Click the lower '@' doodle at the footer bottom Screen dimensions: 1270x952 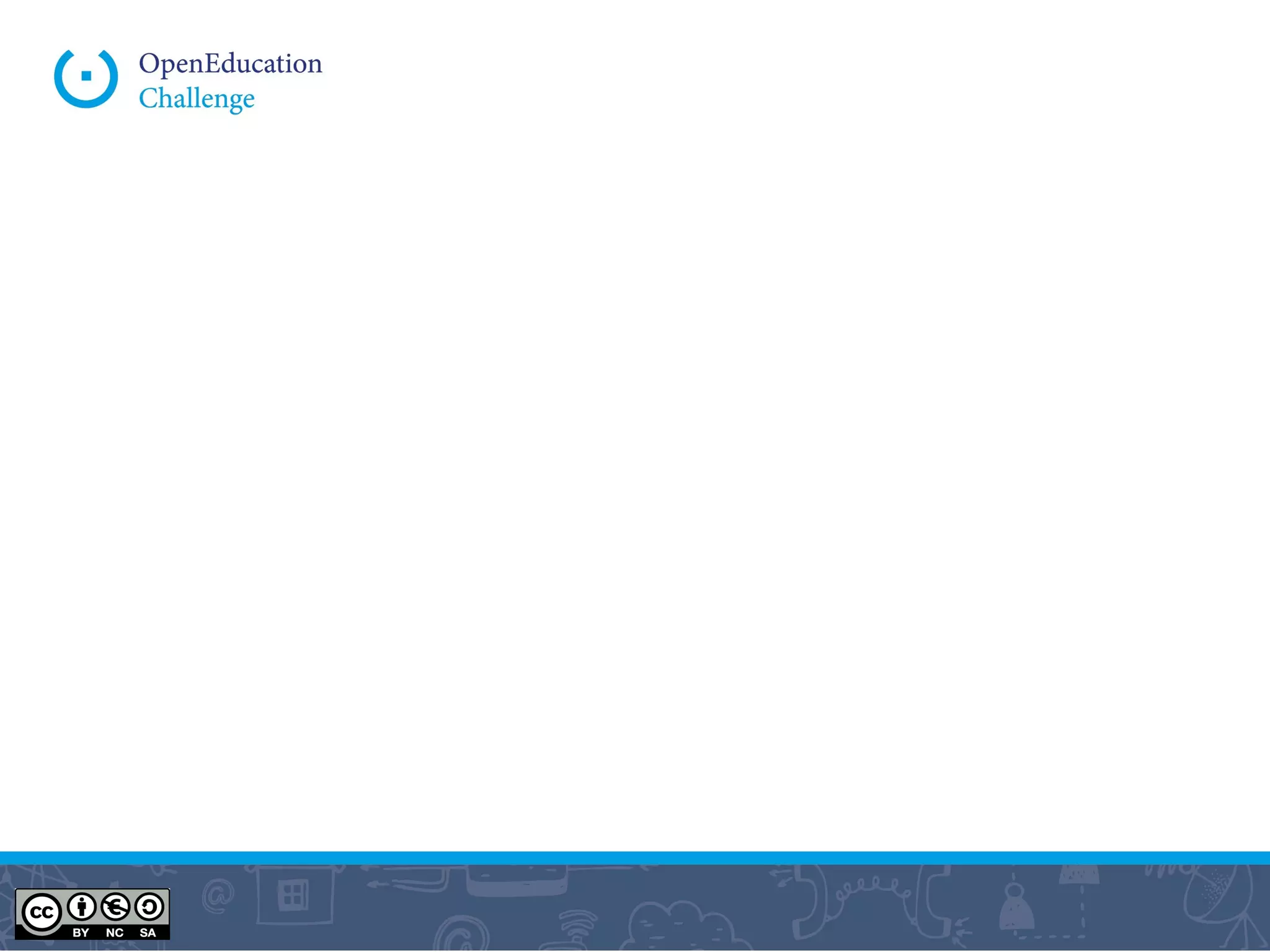coord(462,935)
